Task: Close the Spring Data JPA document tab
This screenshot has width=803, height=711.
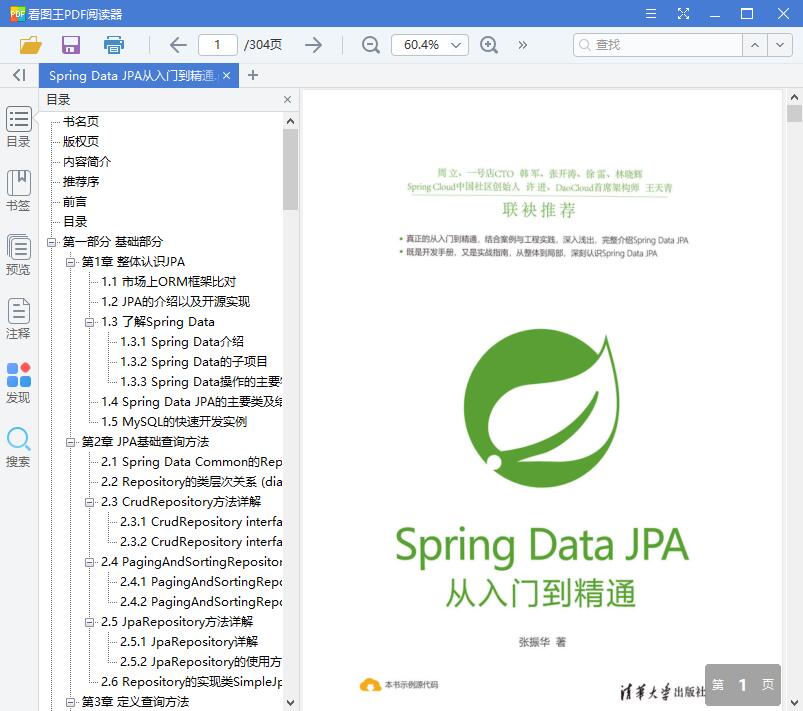Action: [226, 76]
